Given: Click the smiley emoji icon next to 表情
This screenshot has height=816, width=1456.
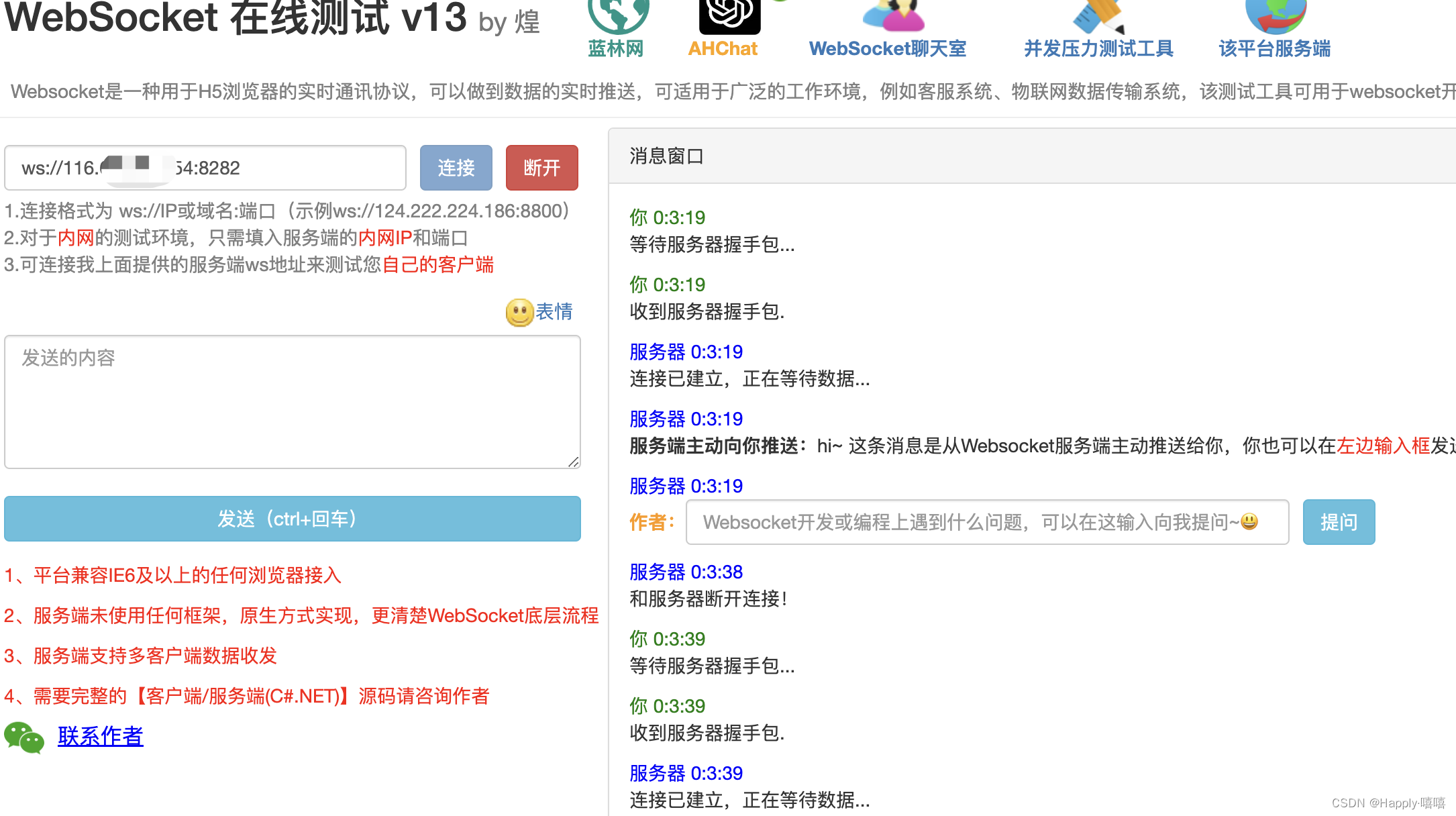Looking at the screenshot, I should tap(519, 313).
